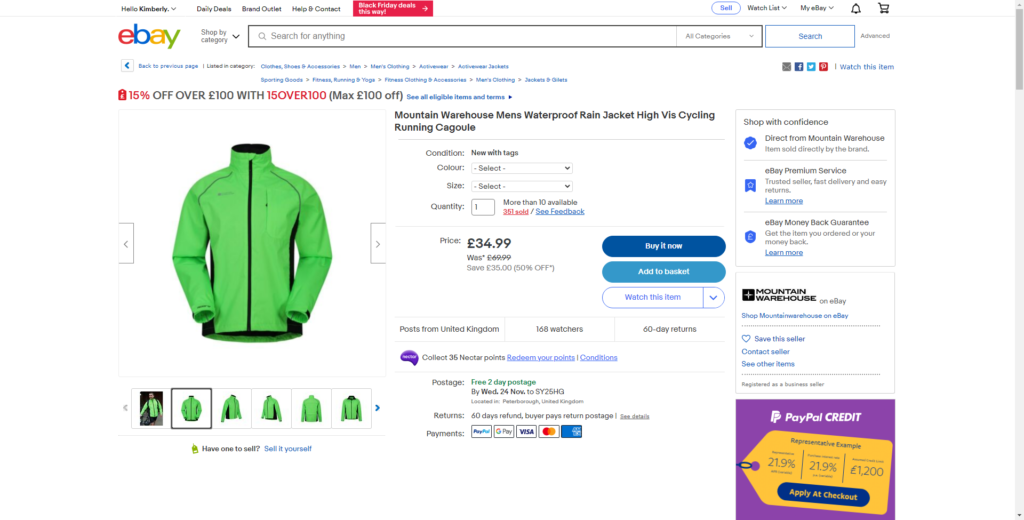The width and height of the screenshot is (1024, 520).
Task: Open the Colour dropdown
Action: pos(521,168)
